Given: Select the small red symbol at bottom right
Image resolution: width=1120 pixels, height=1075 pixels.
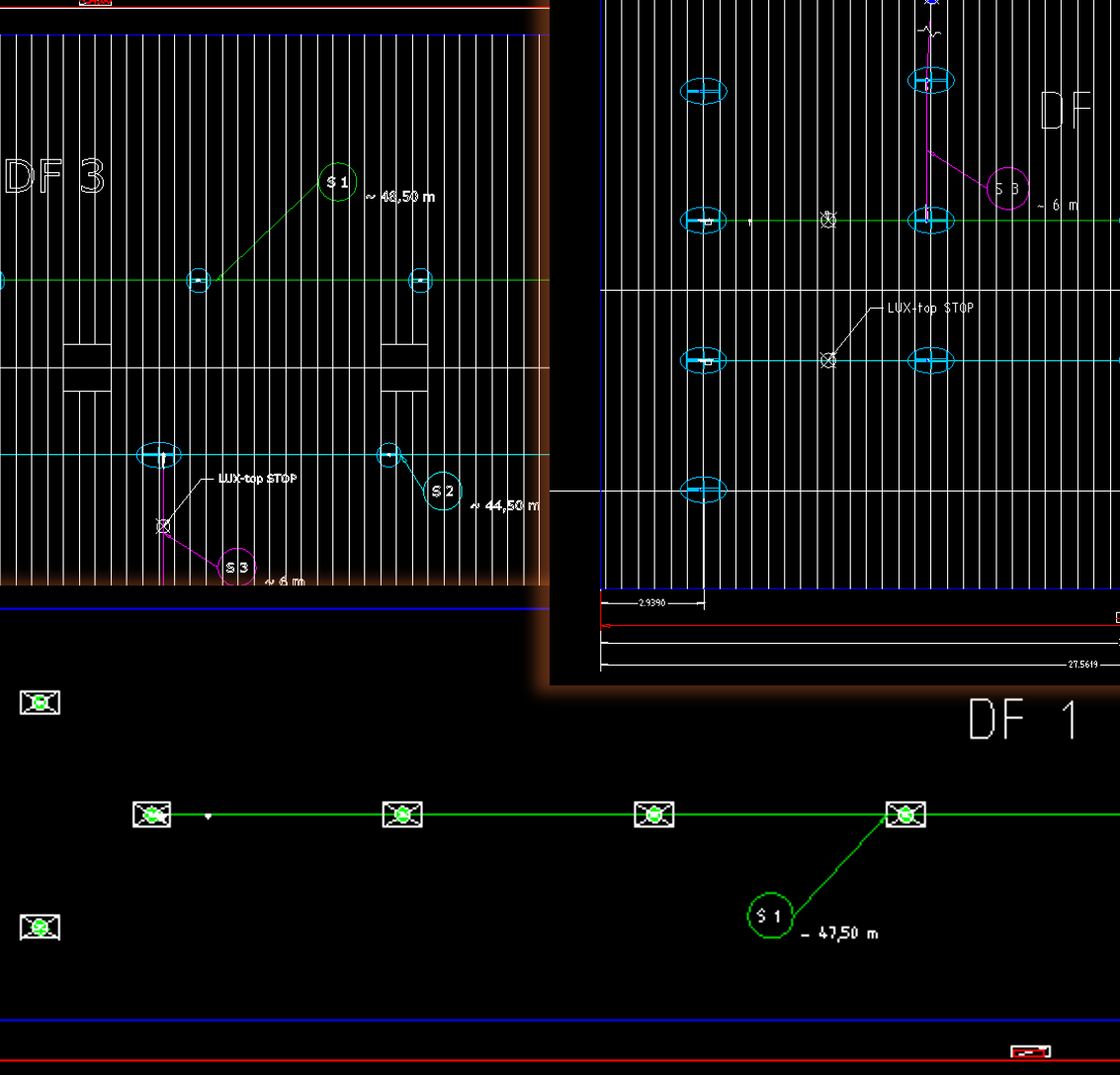Looking at the screenshot, I should coord(1030,1051).
